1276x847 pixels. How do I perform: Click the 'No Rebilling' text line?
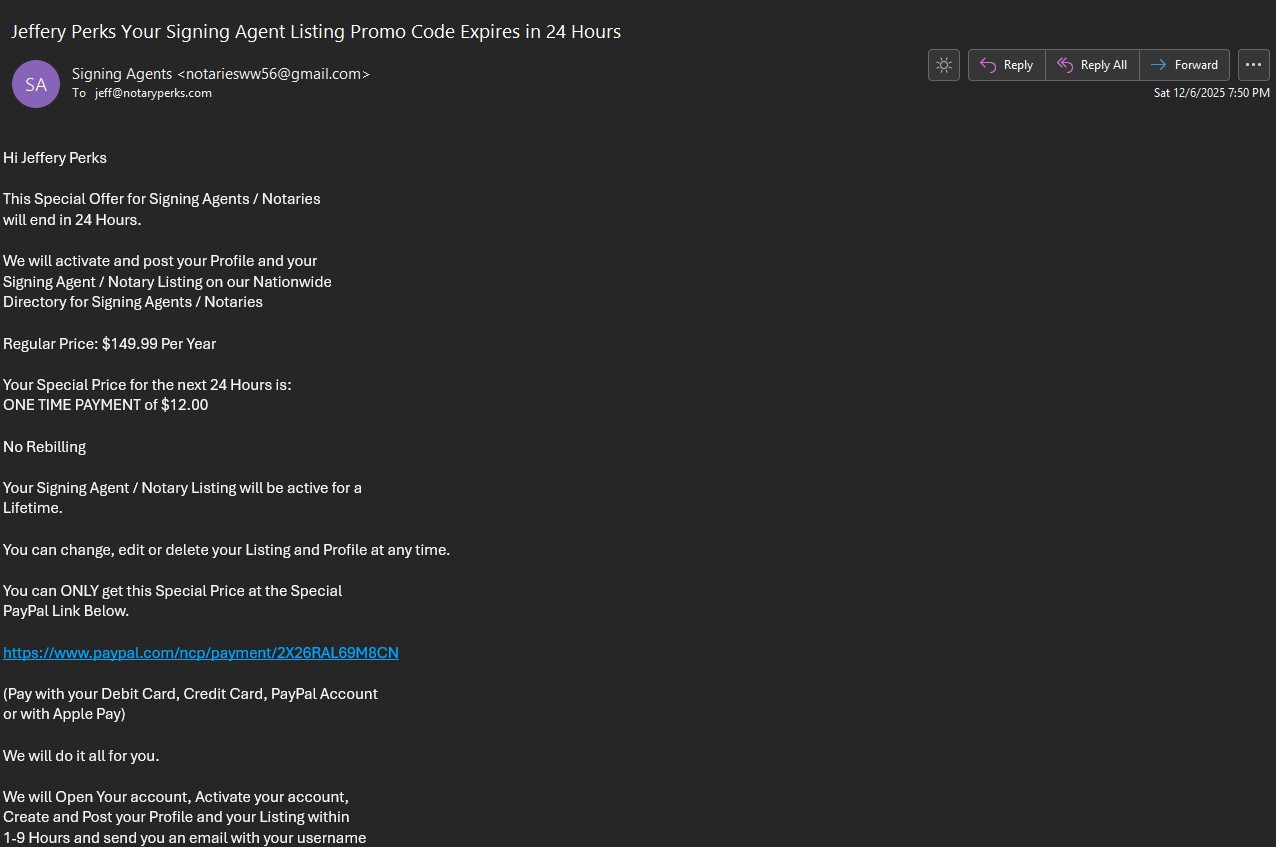(x=45, y=447)
